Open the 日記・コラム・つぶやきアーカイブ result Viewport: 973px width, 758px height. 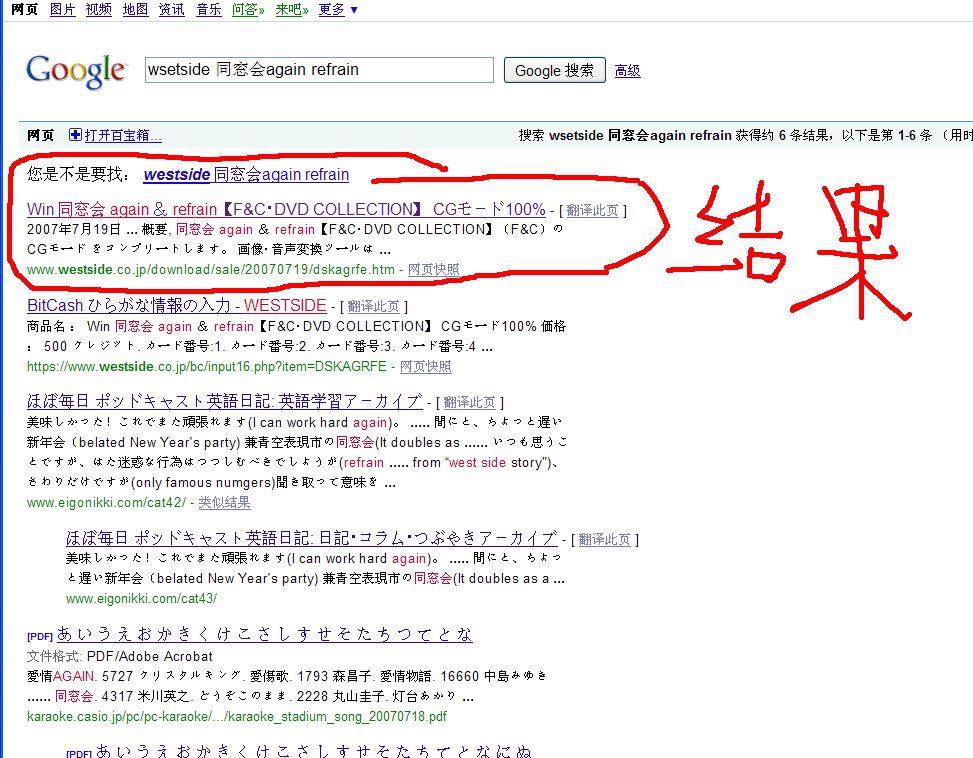[311, 538]
